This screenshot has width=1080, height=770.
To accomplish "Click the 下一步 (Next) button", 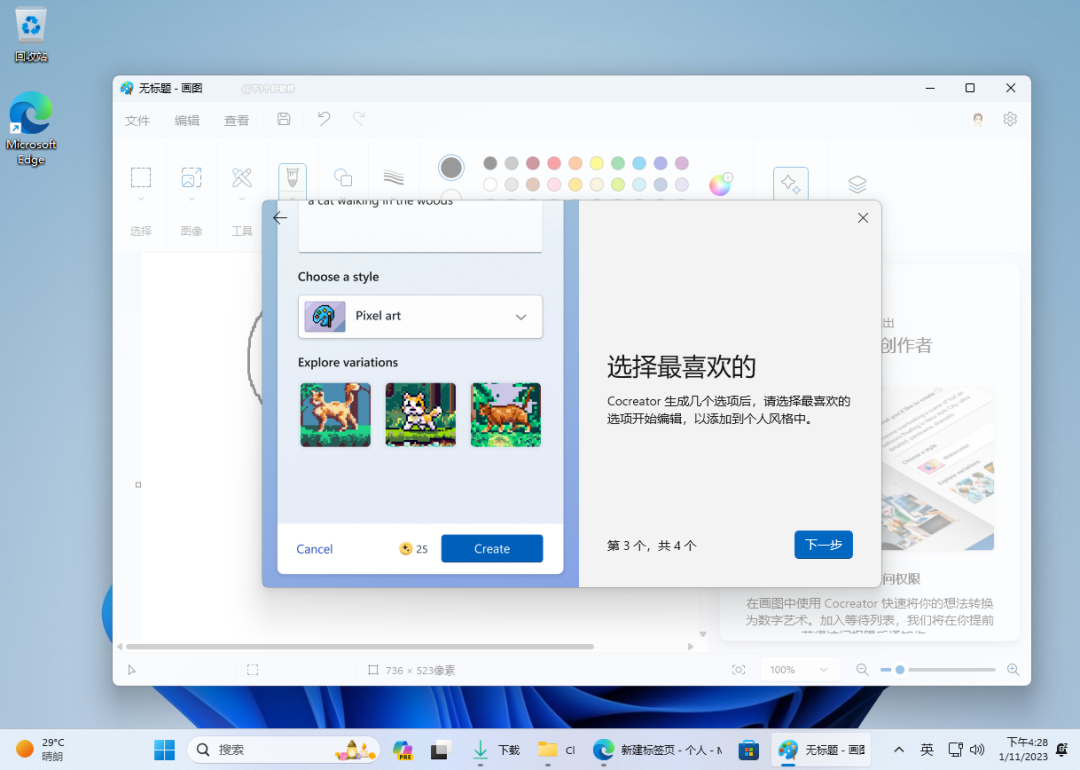I will (x=823, y=545).
